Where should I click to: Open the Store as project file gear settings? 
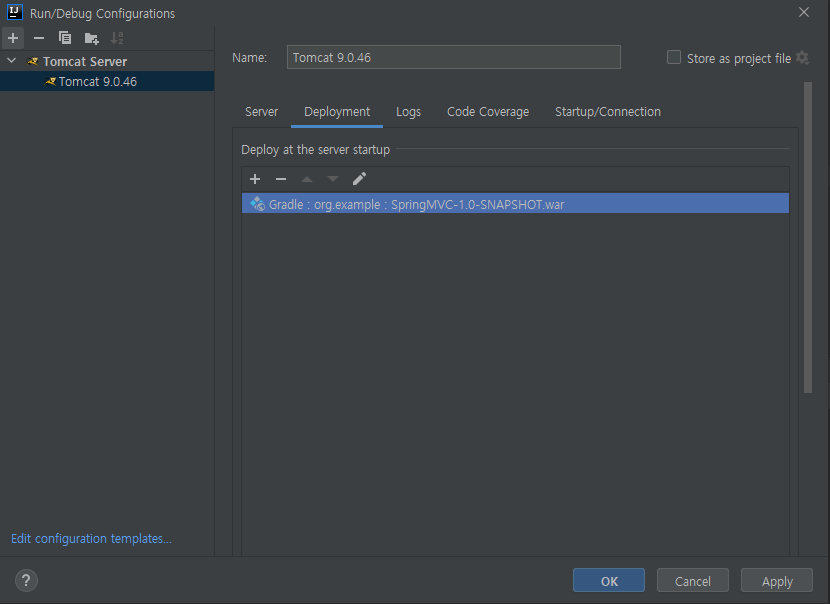tap(802, 58)
